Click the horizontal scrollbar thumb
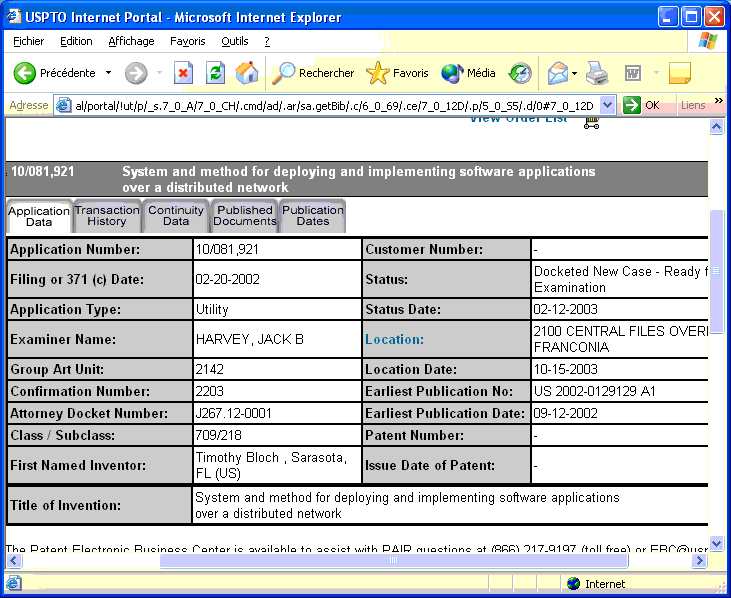 click(394, 560)
